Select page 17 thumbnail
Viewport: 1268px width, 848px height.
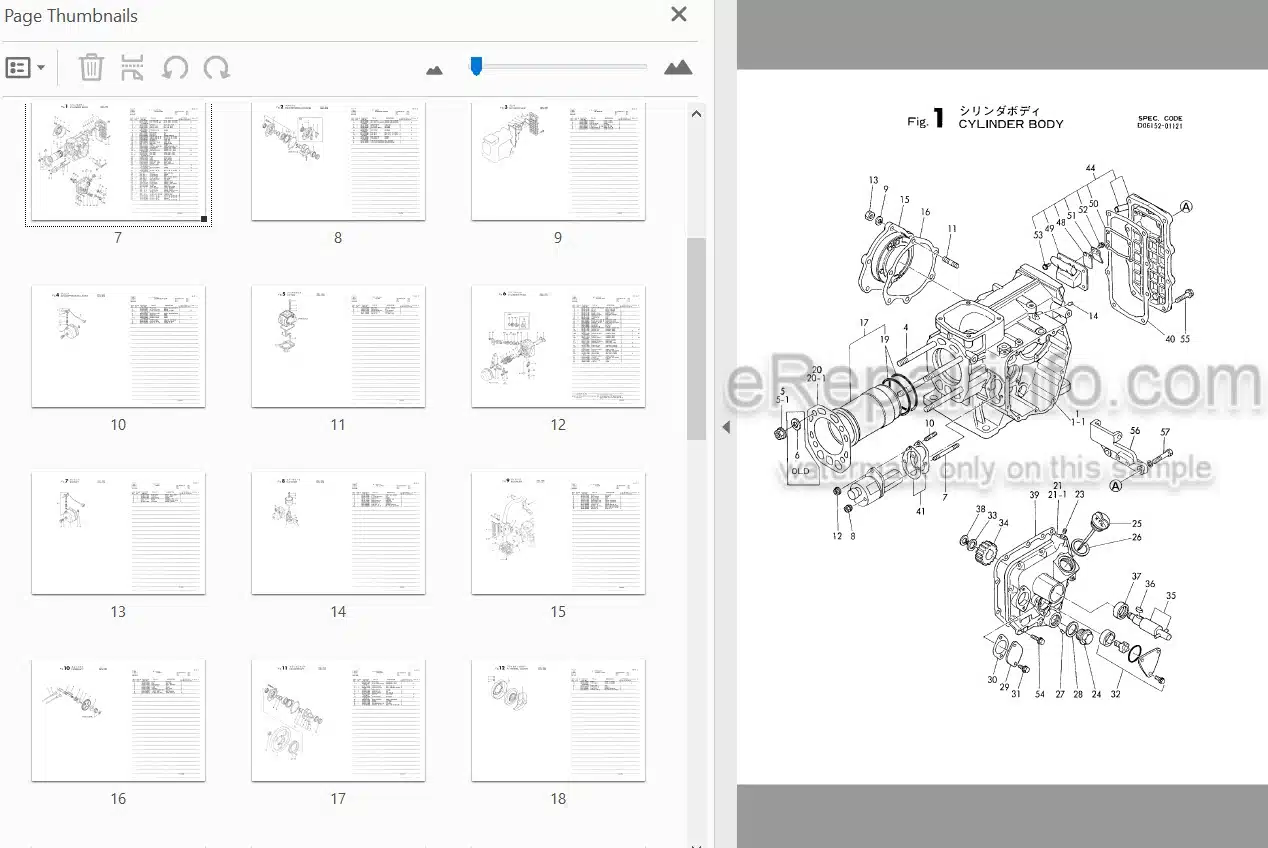click(x=338, y=720)
